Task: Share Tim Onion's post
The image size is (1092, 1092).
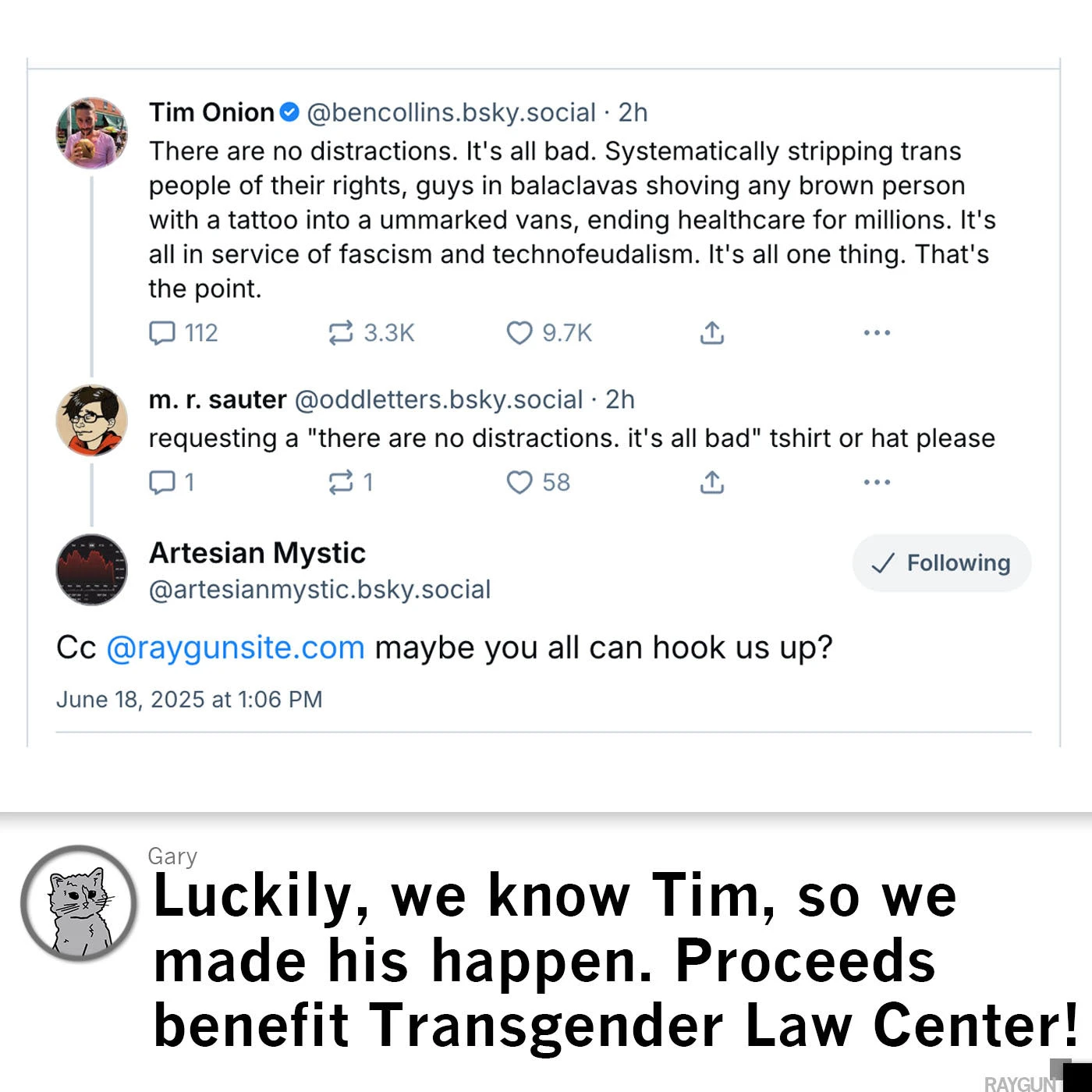Action: pos(711,333)
